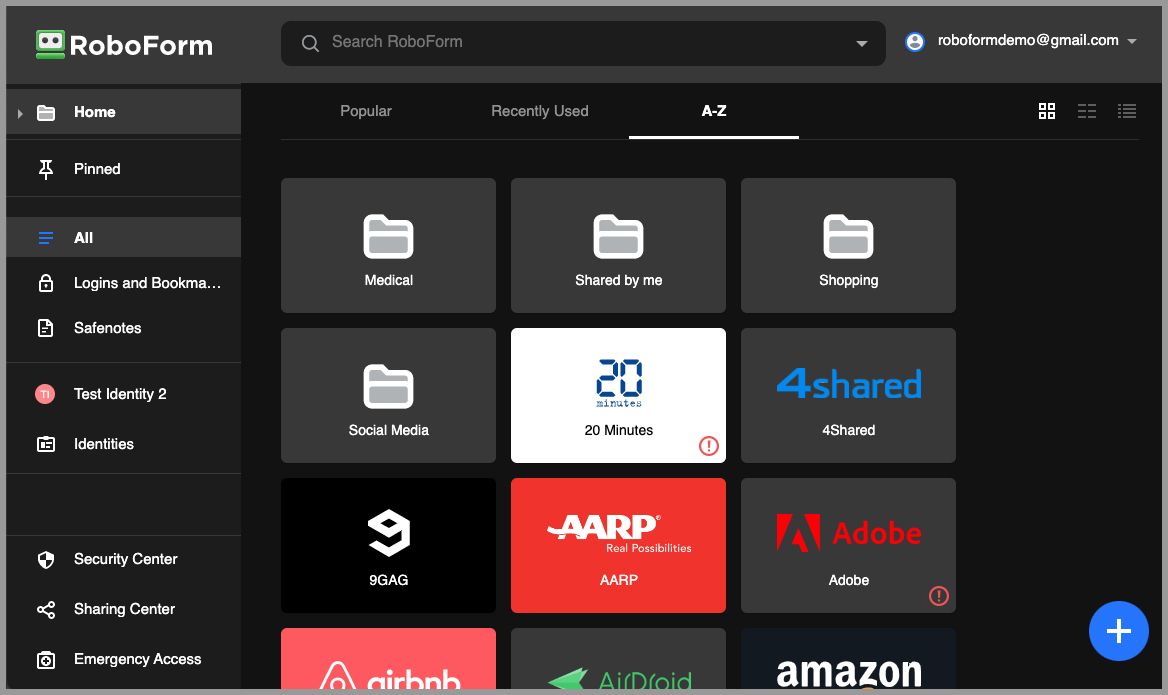
Task: Click the blue add new item button
Action: point(1118,631)
